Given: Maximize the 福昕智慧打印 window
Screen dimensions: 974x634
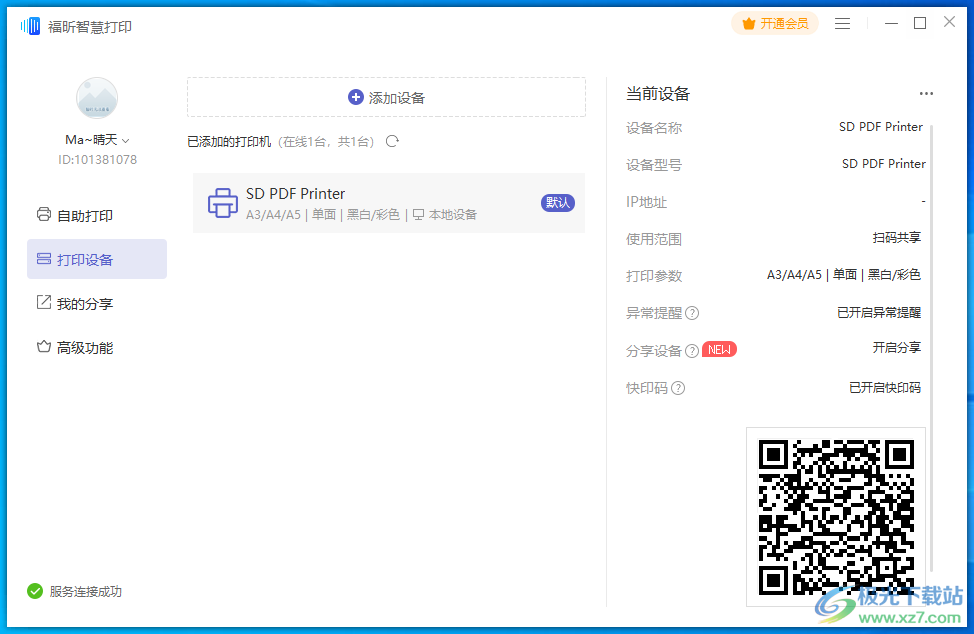Looking at the screenshot, I should coord(920,24).
